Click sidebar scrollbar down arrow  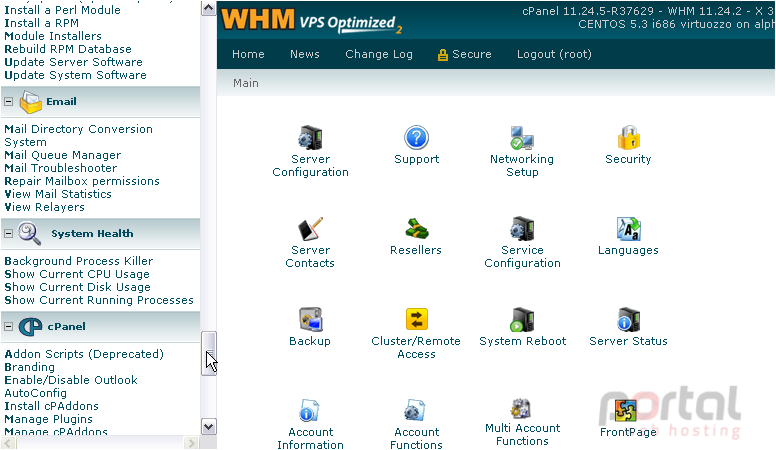pyautogui.click(x=208, y=426)
